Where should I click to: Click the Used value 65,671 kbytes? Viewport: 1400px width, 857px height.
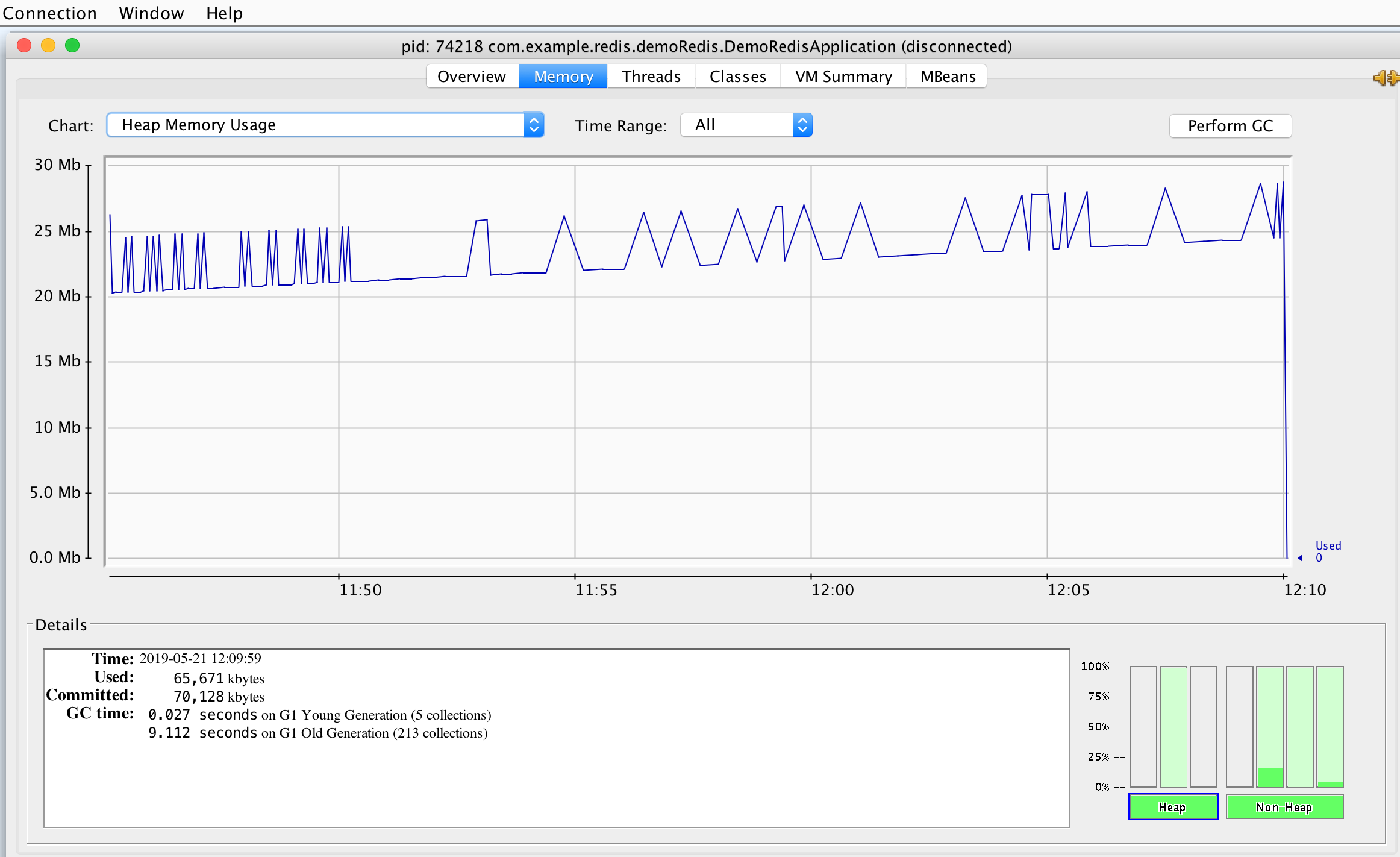pos(219,679)
